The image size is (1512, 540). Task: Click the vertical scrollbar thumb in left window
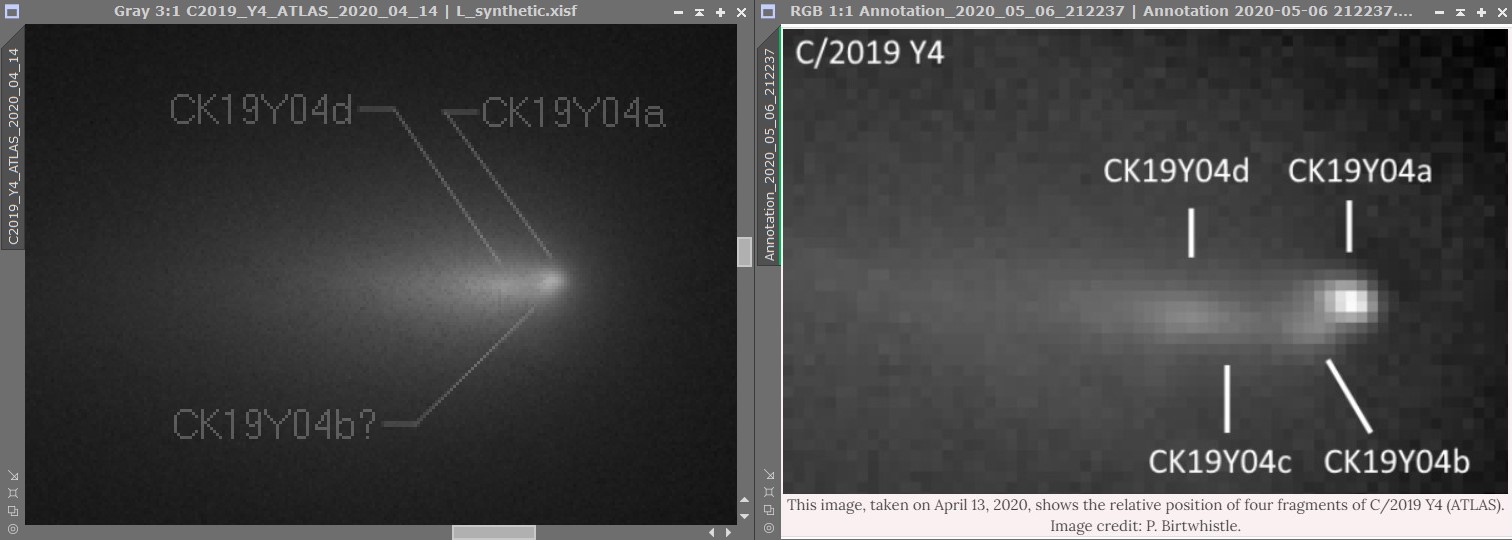(x=744, y=252)
